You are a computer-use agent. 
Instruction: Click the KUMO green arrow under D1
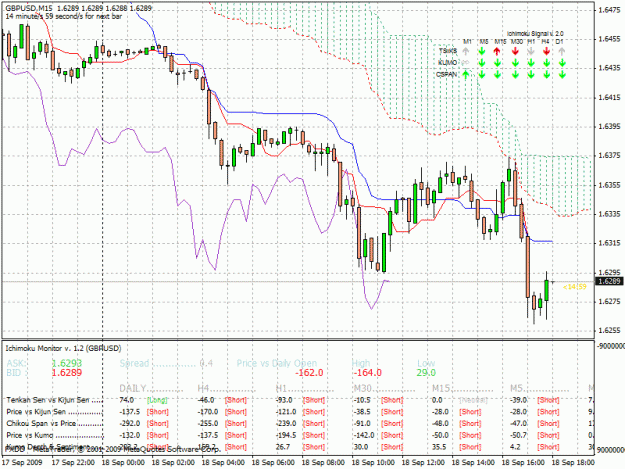pyautogui.click(x=562, y=63)
